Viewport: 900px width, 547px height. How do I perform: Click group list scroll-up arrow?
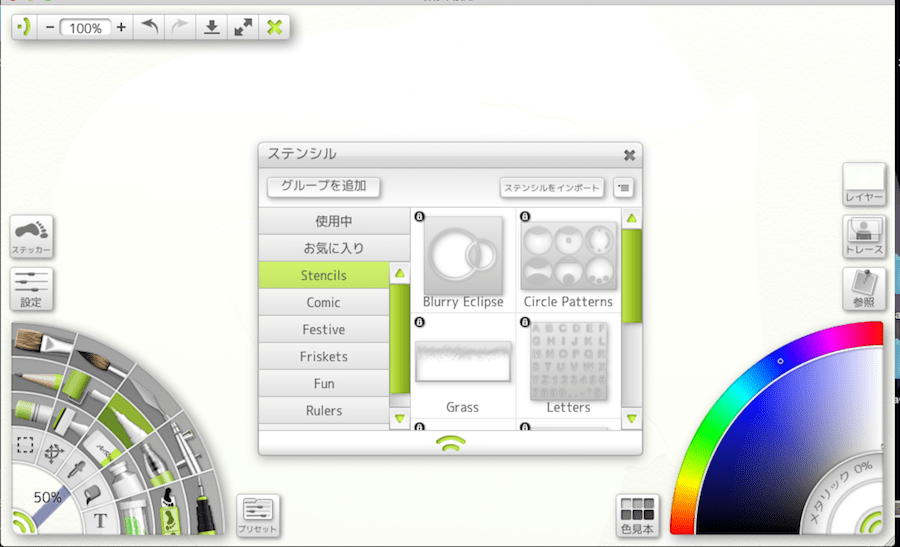[x=399, y=273]
